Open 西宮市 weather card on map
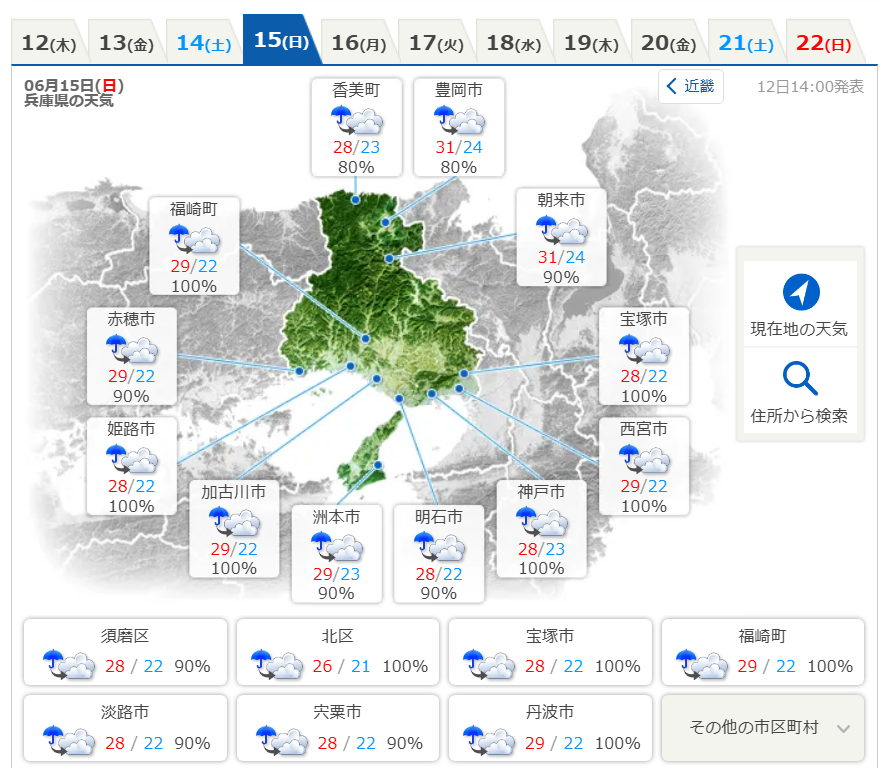The width and height of the screenshot is (885, 768). 644,466
